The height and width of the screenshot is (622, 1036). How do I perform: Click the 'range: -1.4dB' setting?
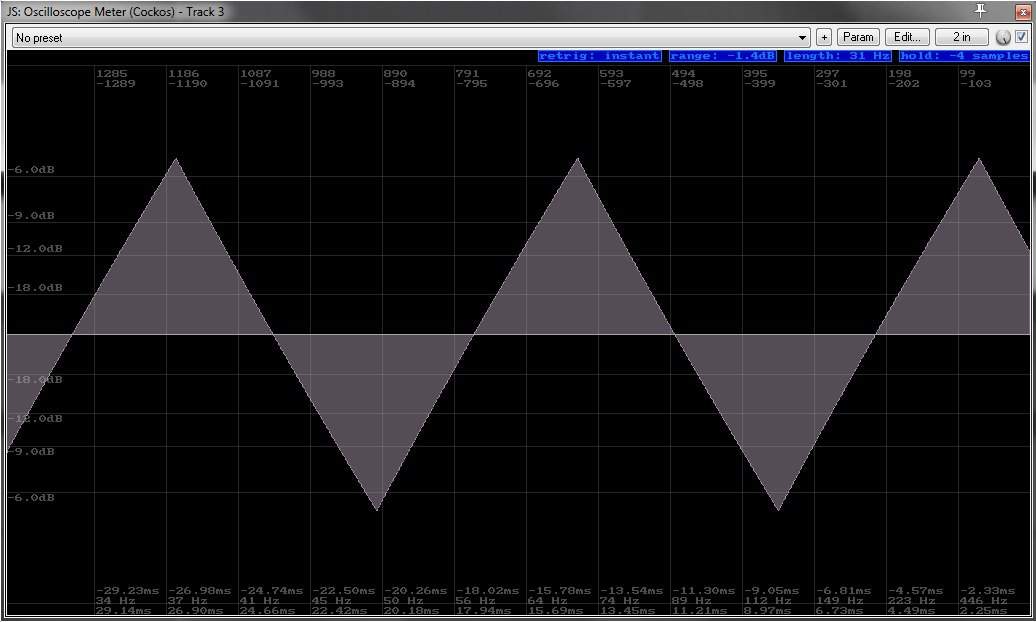coord(722,56)
